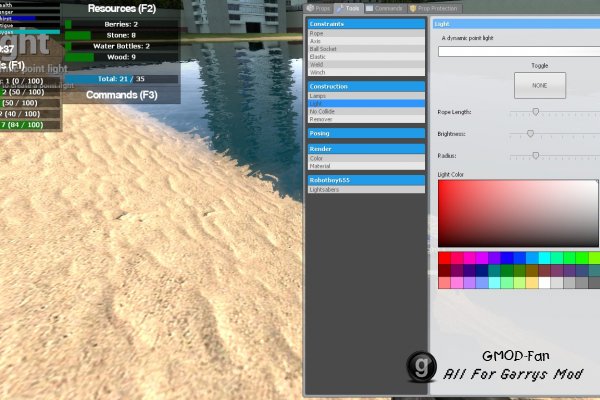Pick a shade in the red gradient color box
The height and width of the screenshot is (400, 600).
coord(518,213)
